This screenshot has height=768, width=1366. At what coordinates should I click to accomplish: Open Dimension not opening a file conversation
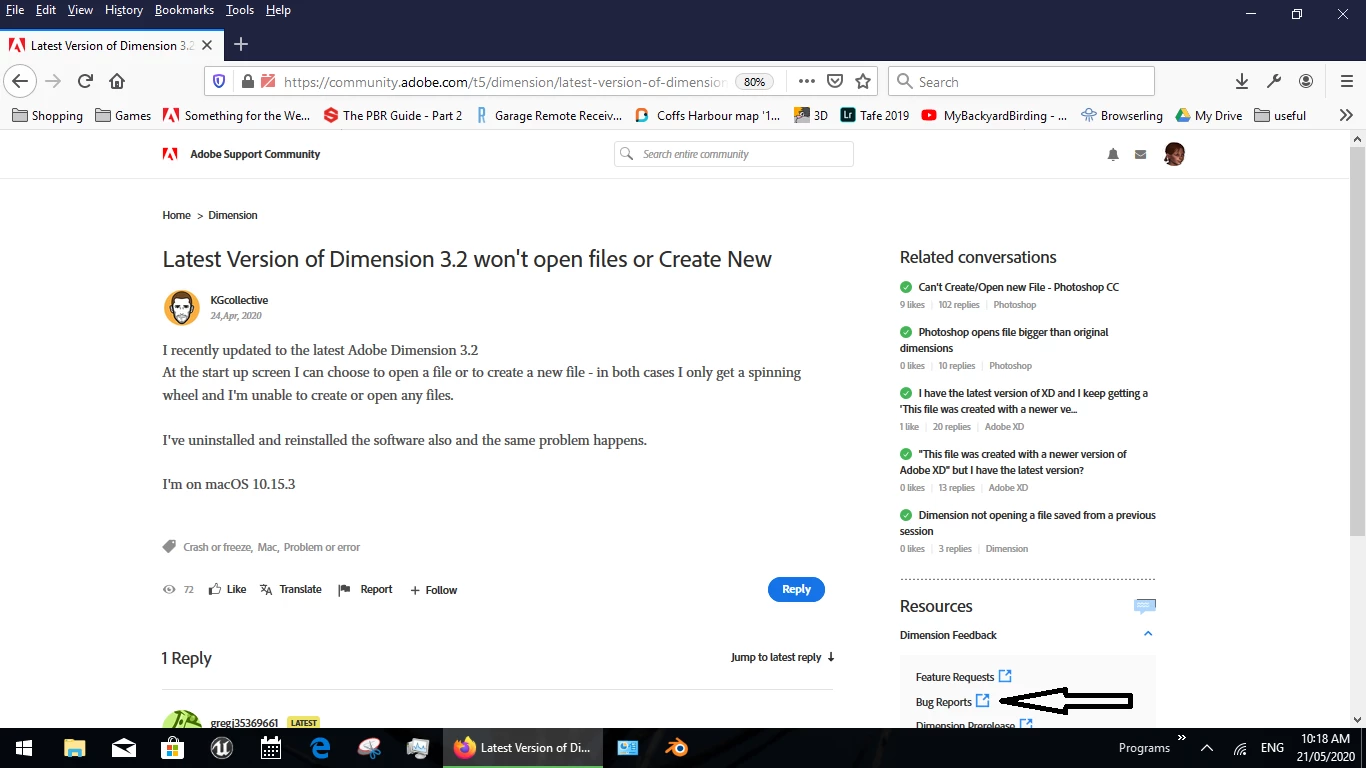tap(1027, 523)
